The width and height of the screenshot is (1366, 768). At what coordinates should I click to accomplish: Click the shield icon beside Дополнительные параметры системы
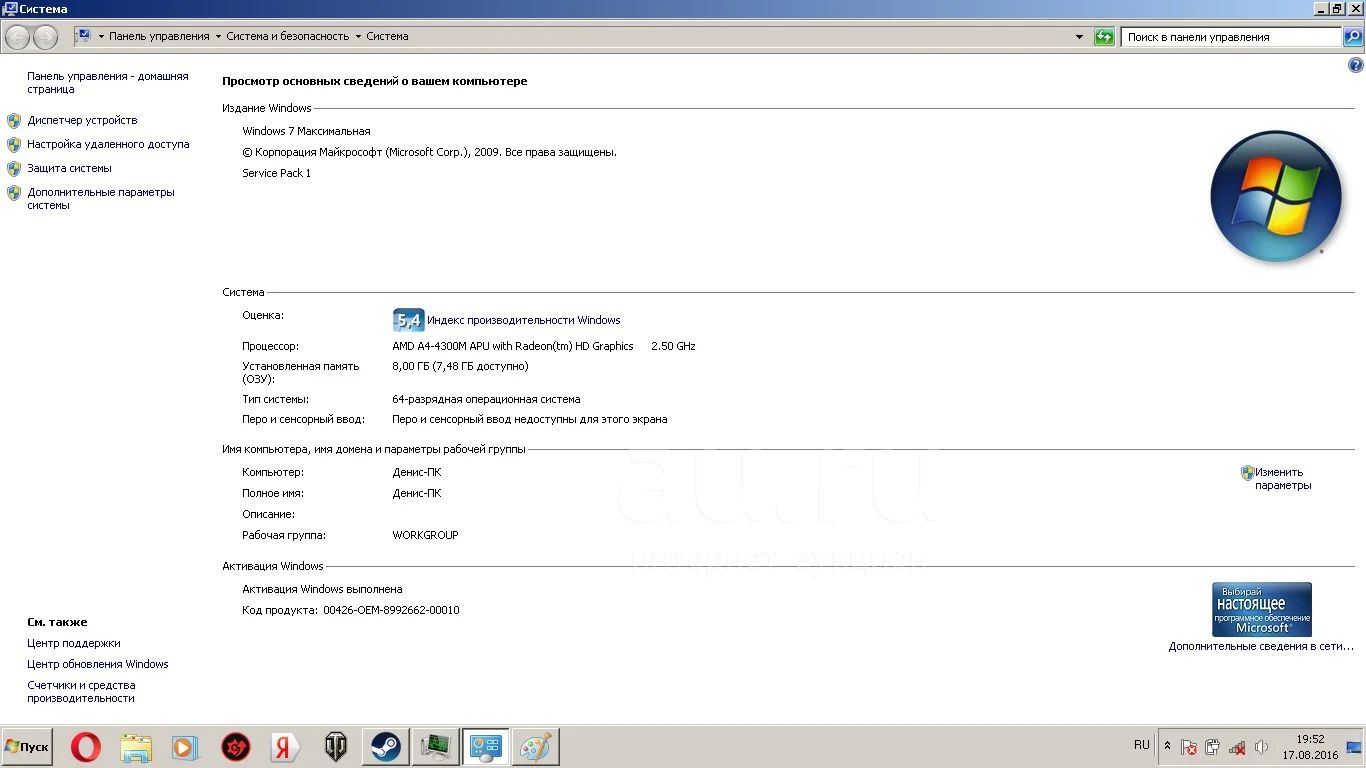click(14, 193)
